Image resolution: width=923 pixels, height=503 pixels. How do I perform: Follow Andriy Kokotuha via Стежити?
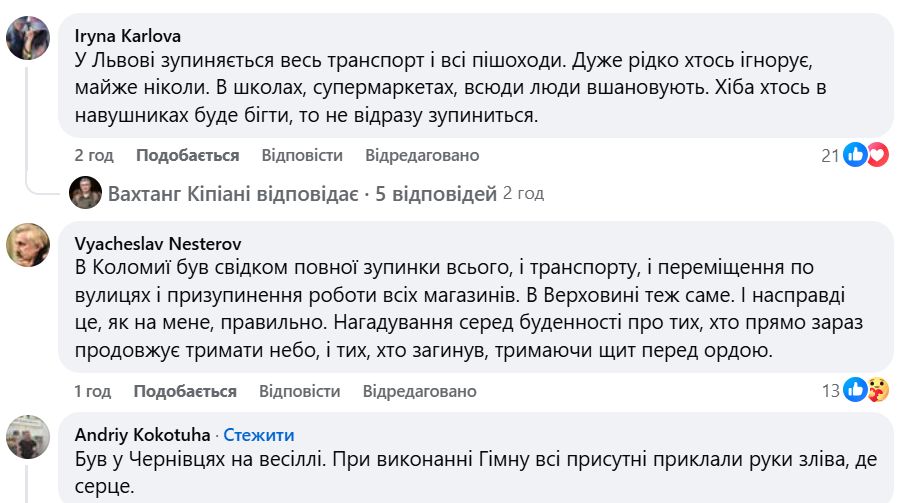259,435
